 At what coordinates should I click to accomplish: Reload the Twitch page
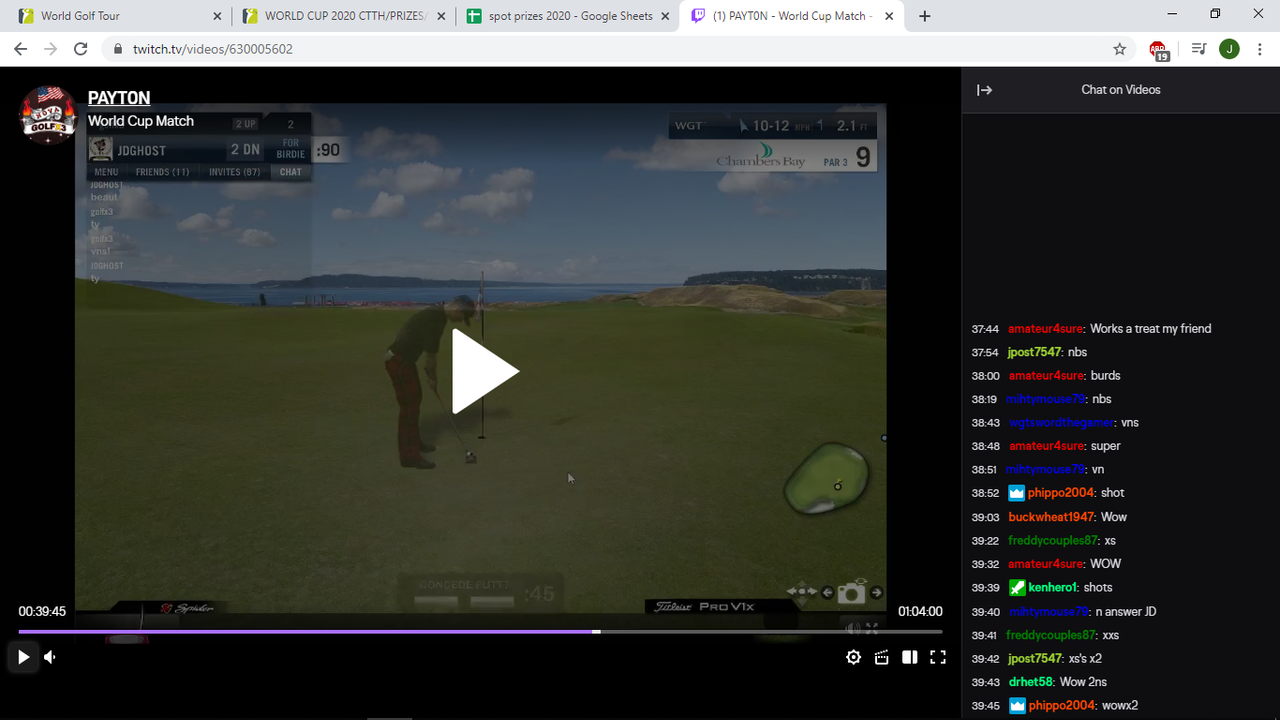pyautogui.click(x=81, y=49)
